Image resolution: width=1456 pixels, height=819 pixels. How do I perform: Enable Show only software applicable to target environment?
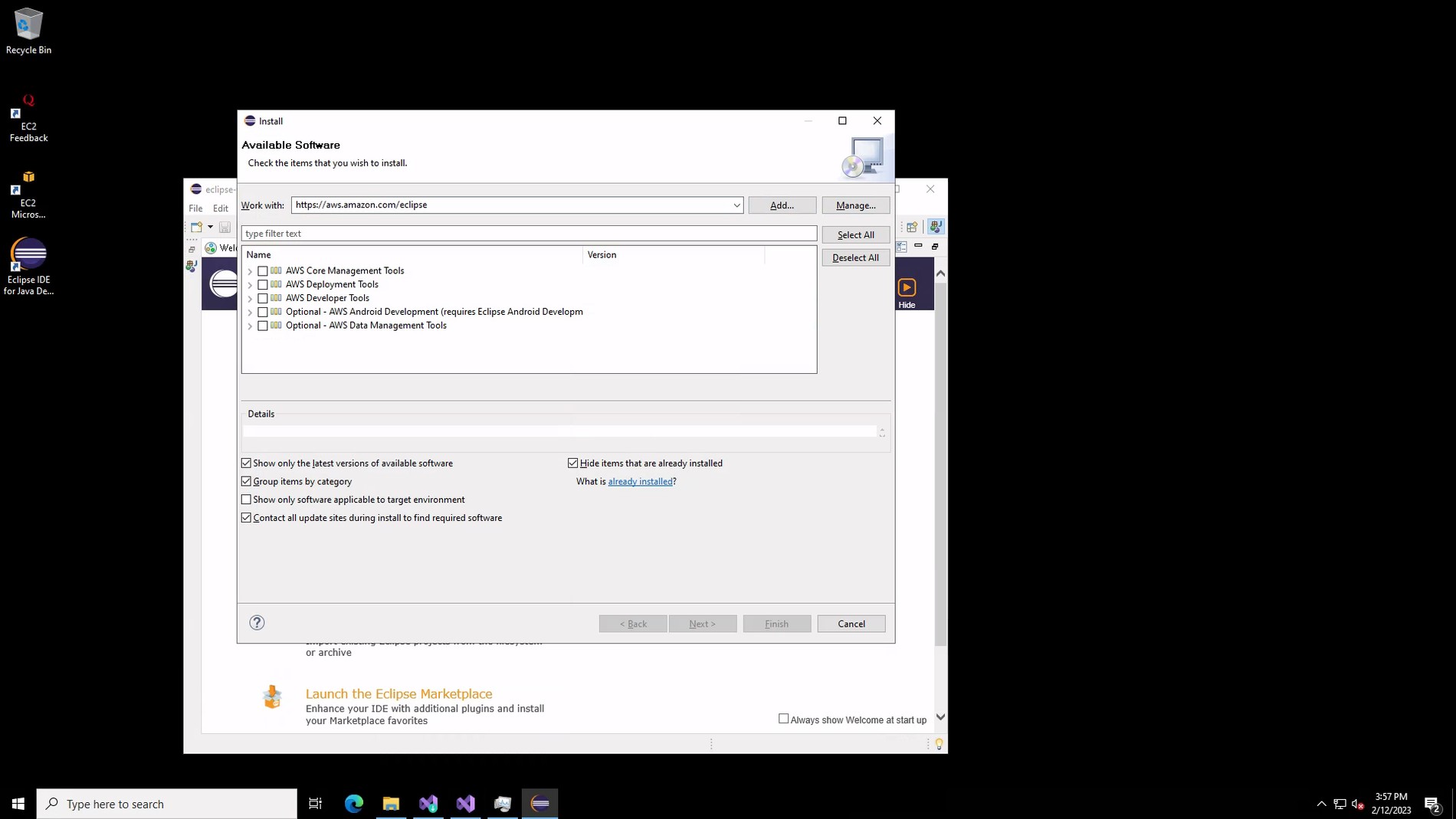[246, 500]
